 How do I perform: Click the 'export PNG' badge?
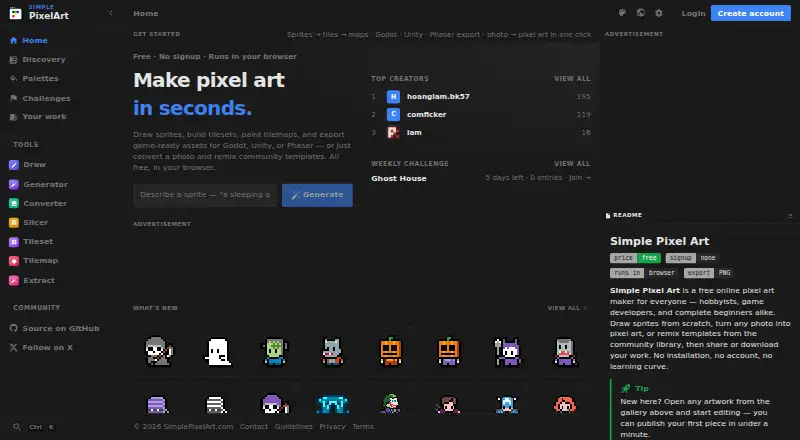tap(709, 273)
